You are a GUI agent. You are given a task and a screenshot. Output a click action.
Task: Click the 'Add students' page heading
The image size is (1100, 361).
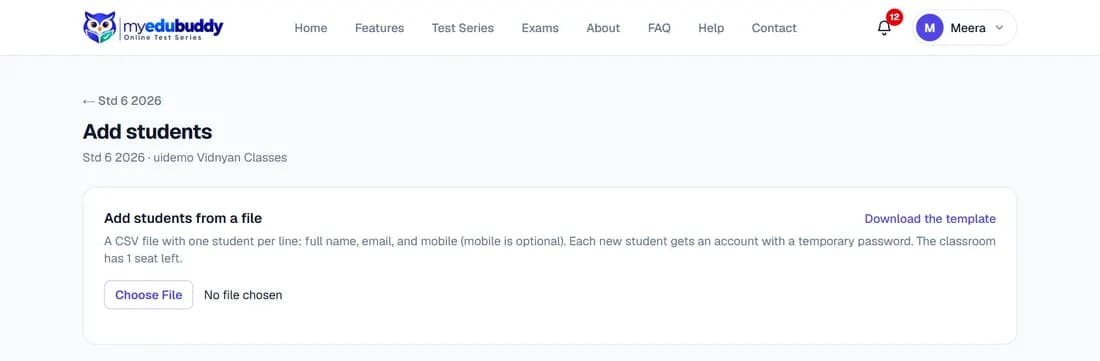click(147, 132)
